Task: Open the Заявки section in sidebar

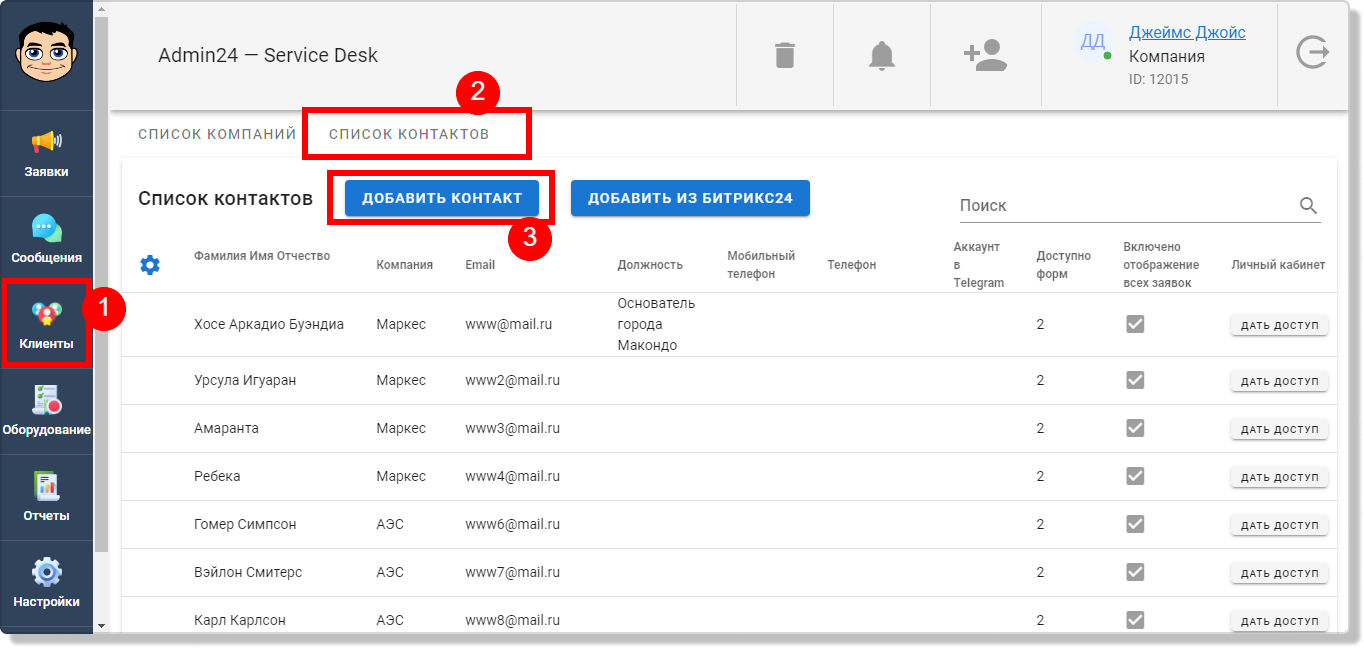Action: click(47, 153)
